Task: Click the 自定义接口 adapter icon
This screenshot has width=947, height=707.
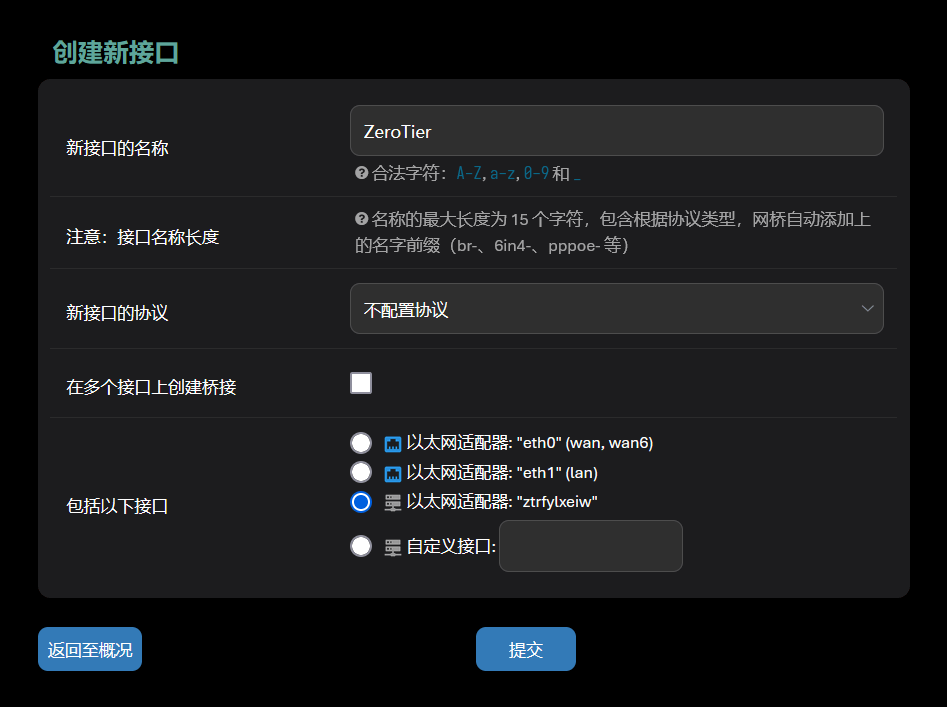Action: pos(393,547)
